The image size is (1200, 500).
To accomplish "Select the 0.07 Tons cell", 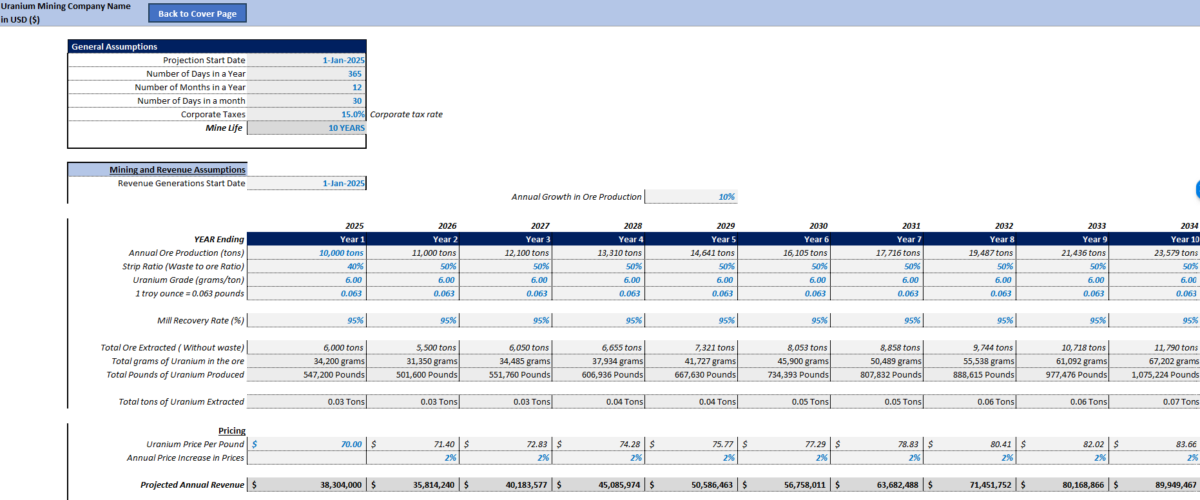I will 1154,401.
